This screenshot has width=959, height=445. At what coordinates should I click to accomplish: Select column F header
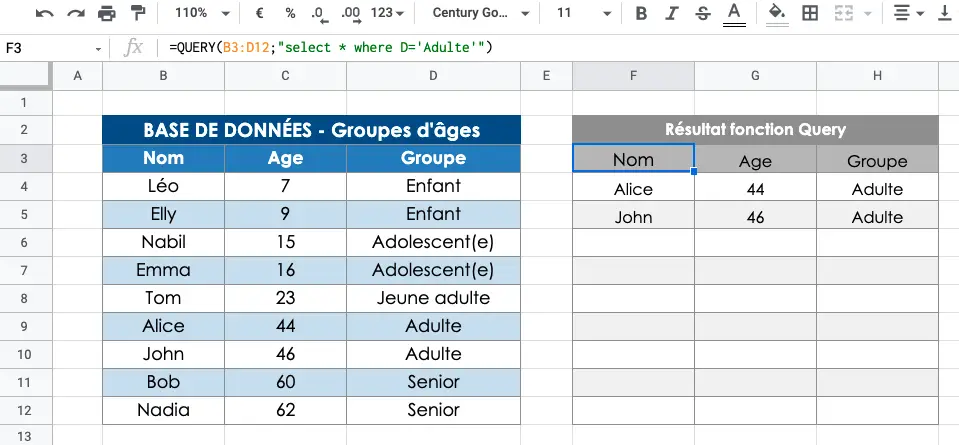[633, 76]
